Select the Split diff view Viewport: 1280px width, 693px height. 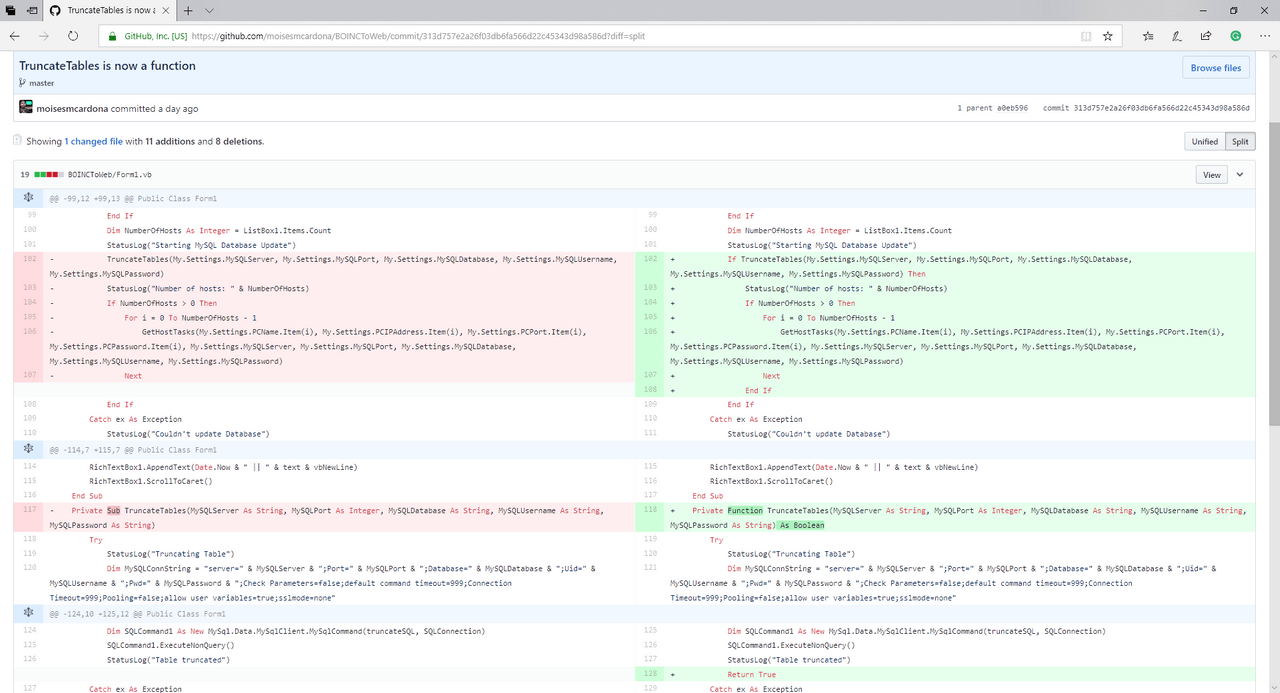tap(1240, 141)
